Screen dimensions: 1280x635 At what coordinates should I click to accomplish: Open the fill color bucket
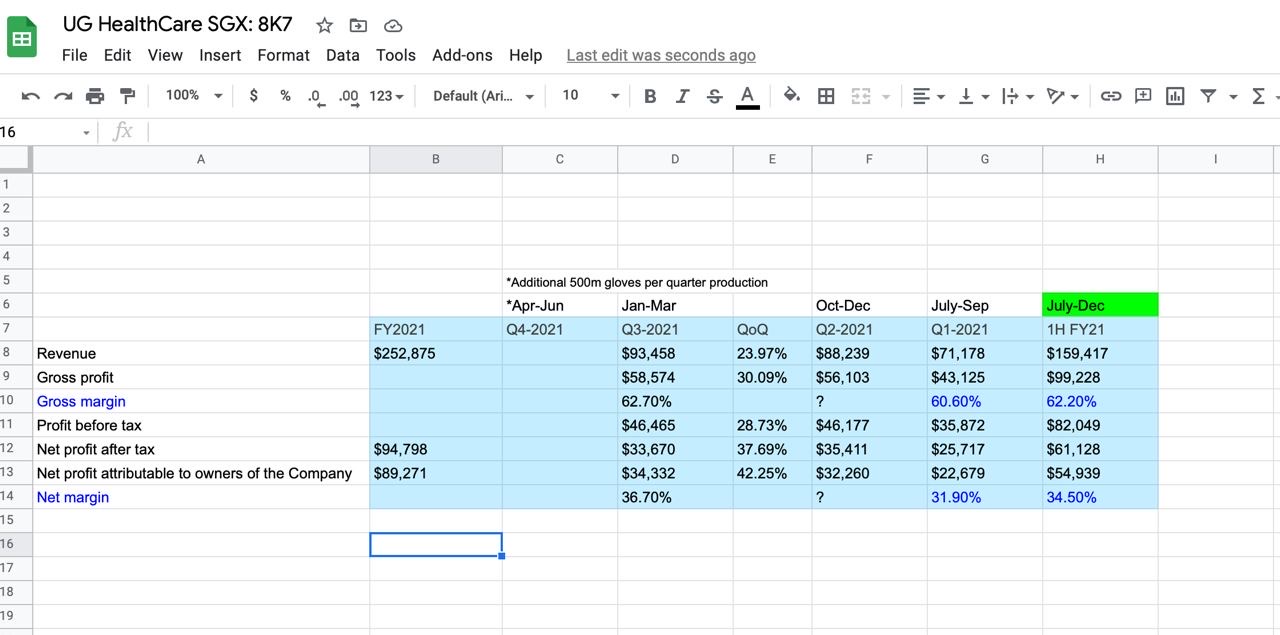pos(791,96)
